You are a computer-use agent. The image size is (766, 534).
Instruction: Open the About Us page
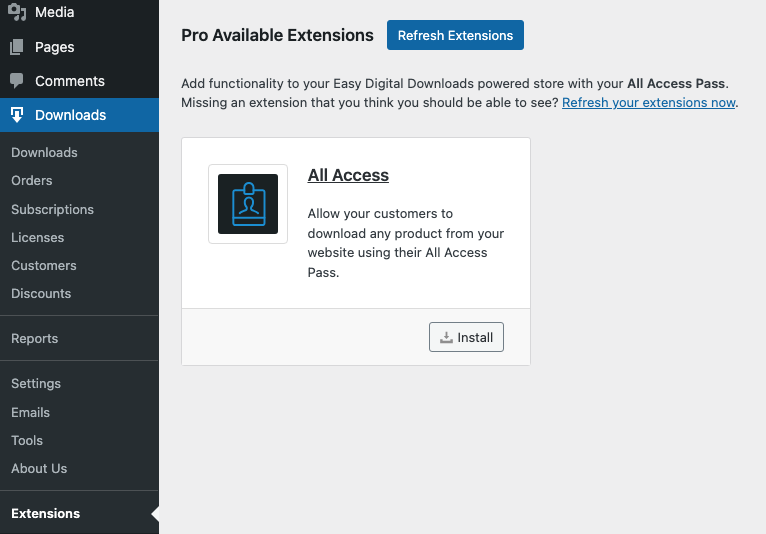point(39,468)
